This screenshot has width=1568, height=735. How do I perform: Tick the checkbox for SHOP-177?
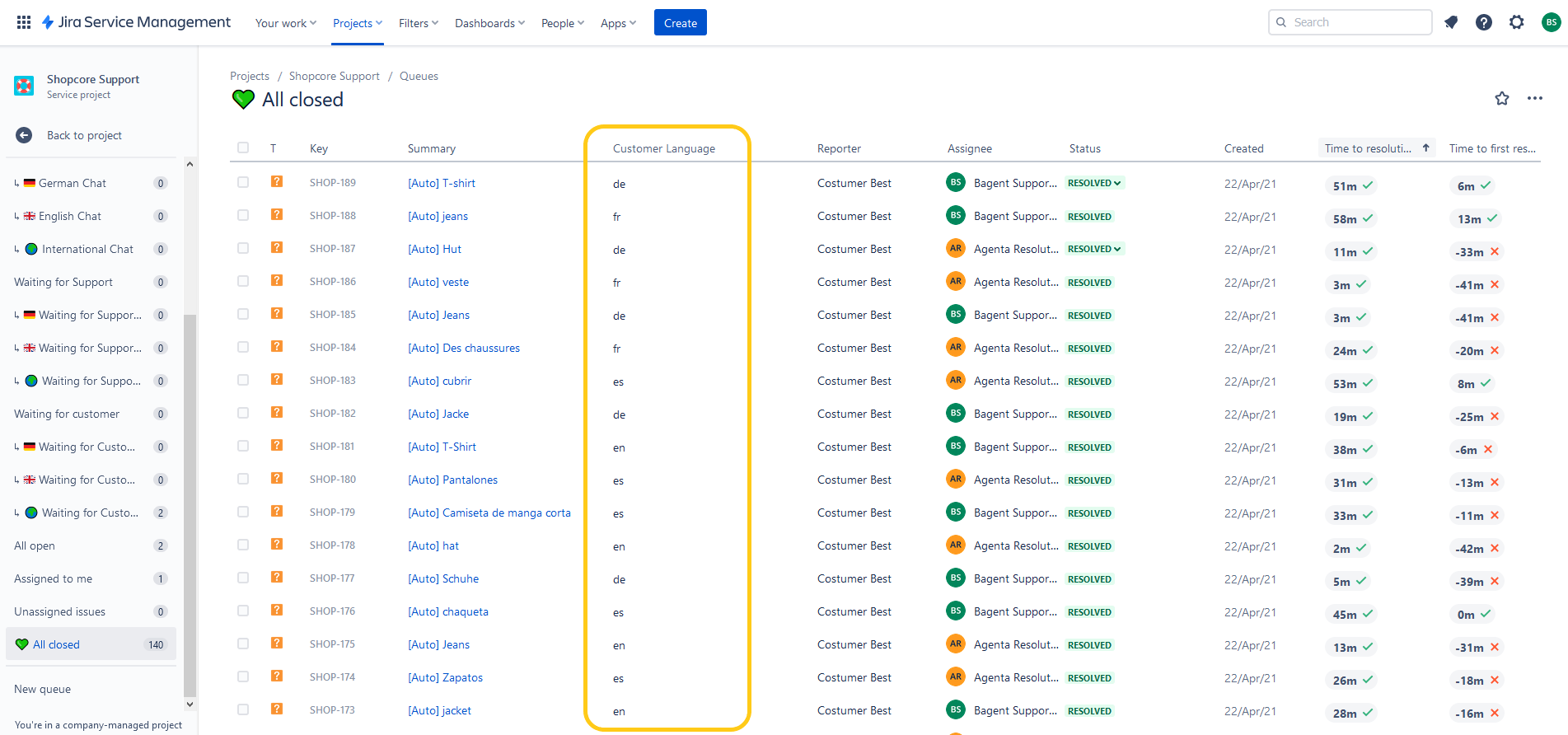pyautogui.click(x=243, y=578)
